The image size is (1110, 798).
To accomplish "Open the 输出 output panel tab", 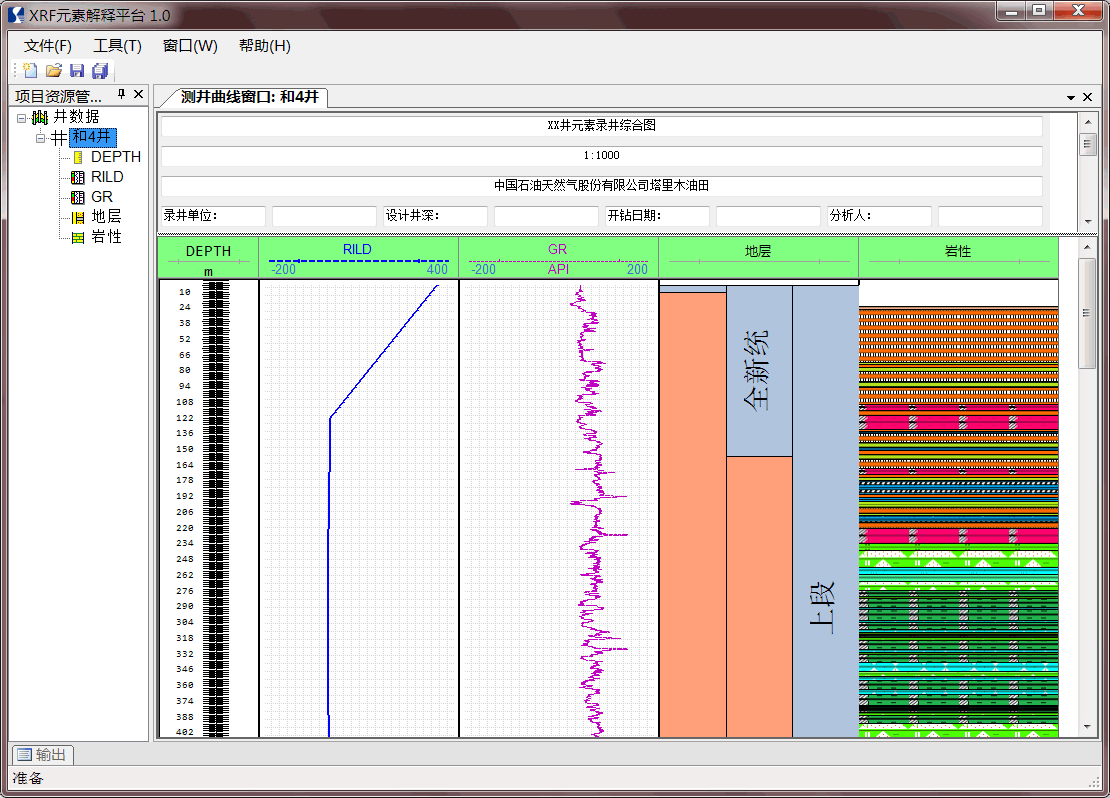I will pos(42,755).
